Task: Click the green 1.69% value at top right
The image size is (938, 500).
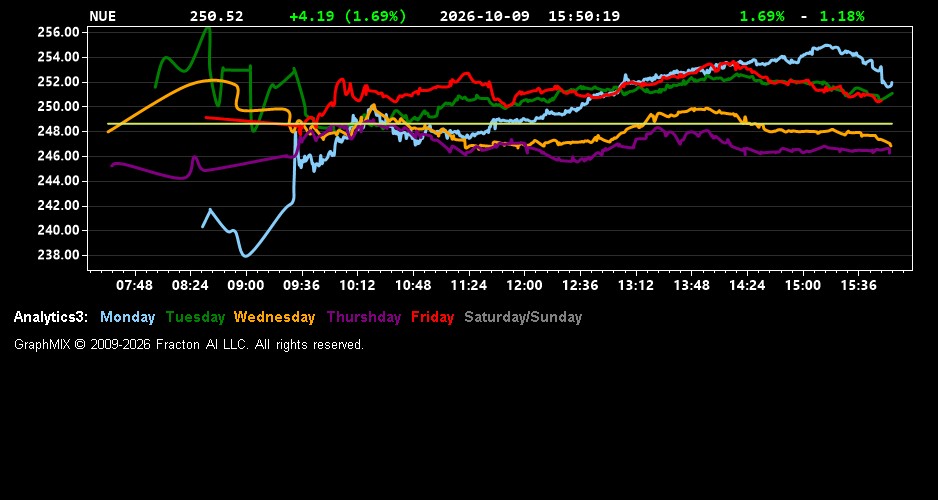Action: (762, 16)
